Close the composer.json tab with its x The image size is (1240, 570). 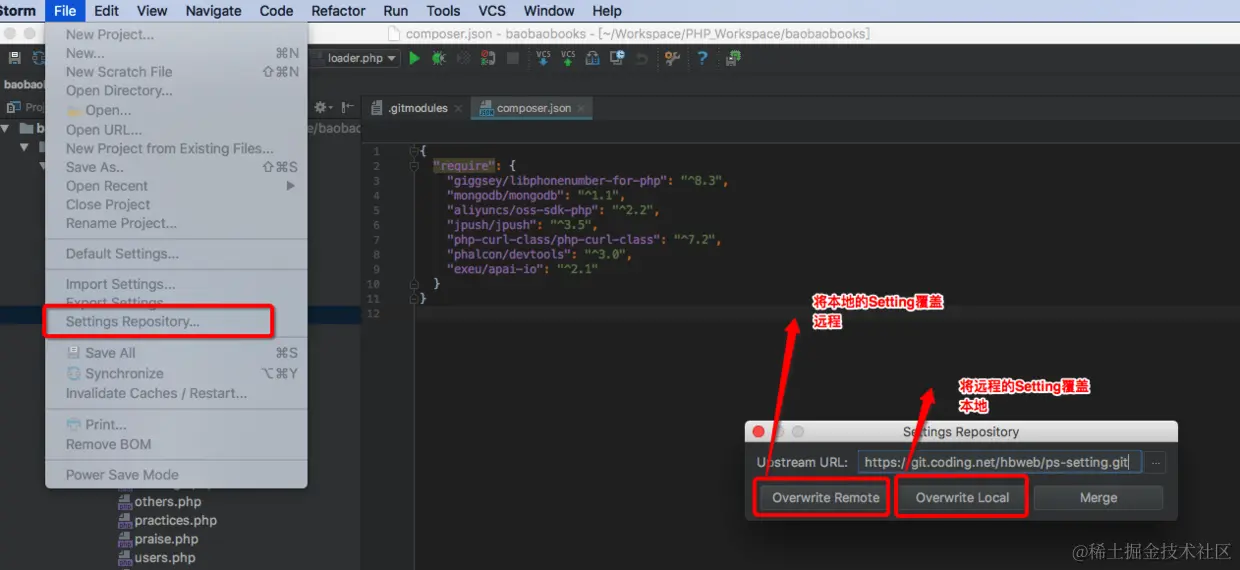pyautogui.click(x=581, y=108)
